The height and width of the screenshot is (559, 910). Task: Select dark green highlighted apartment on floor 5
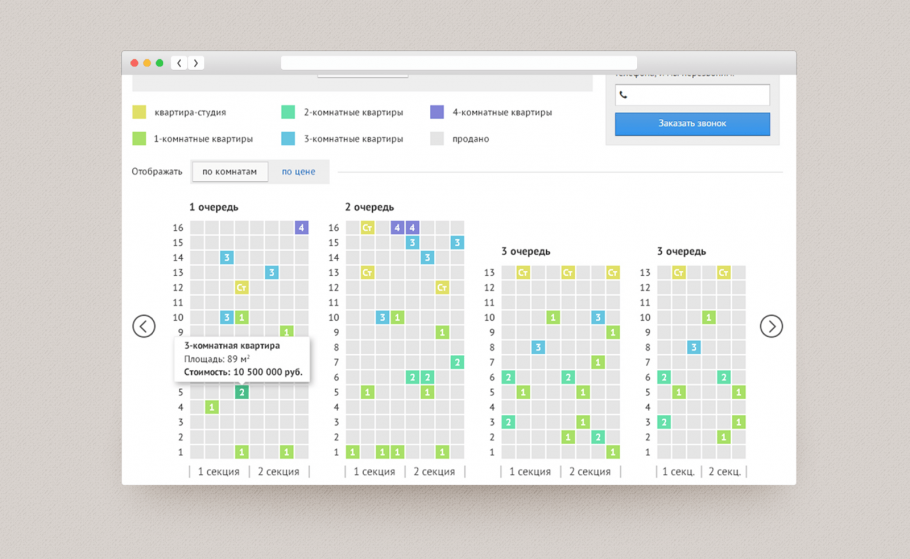click(241, 393)
